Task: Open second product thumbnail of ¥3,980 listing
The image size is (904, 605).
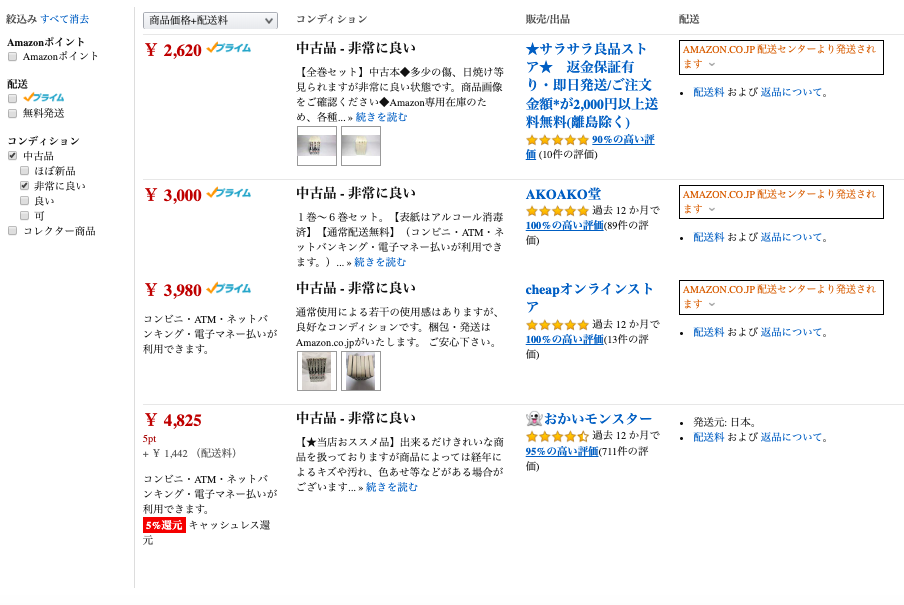Action: [360, 371]
